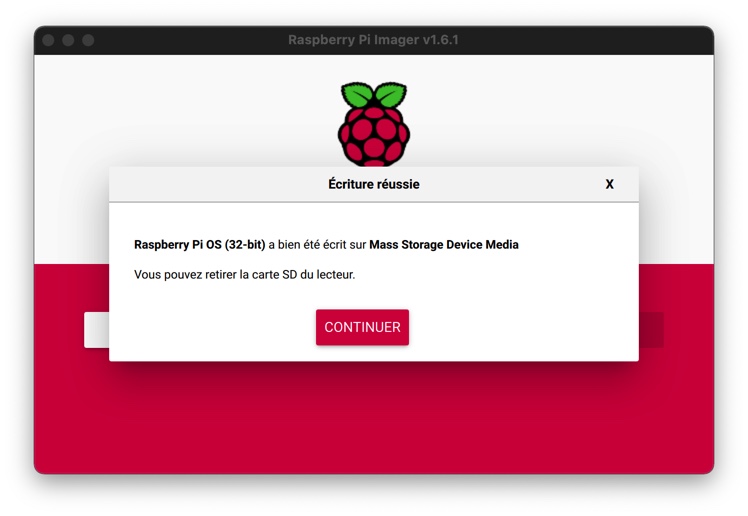Click empty space in the dialog's gray header
Viewport: 748px width, 516px height.
click(x=220, y=184)
